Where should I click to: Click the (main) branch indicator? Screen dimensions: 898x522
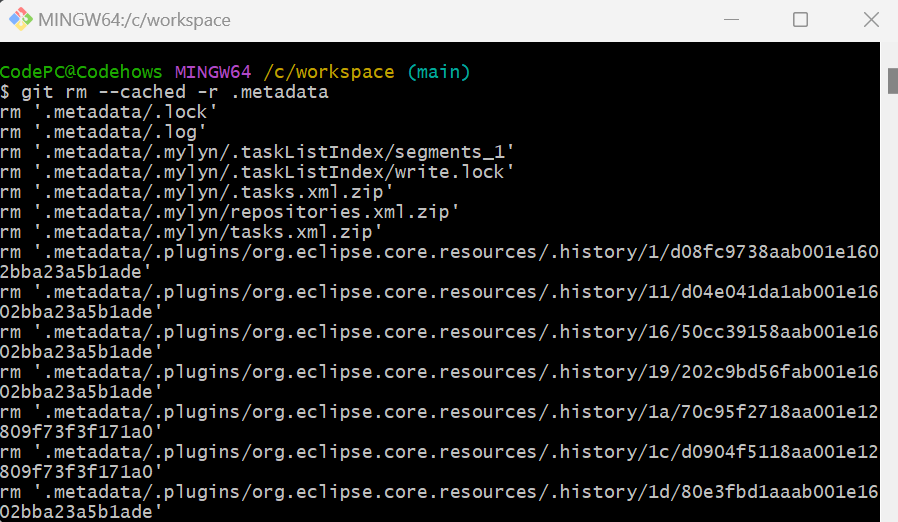[x=439, y=72]
